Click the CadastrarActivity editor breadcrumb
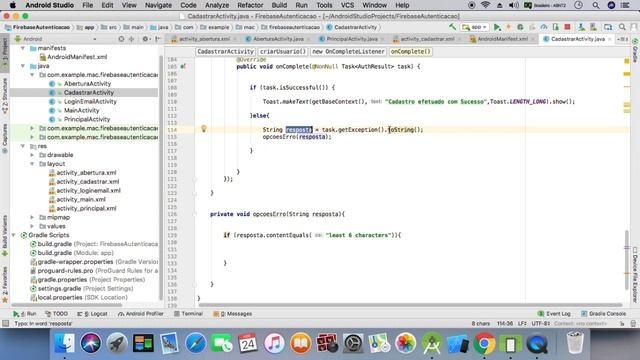 [x=225, y=51]
